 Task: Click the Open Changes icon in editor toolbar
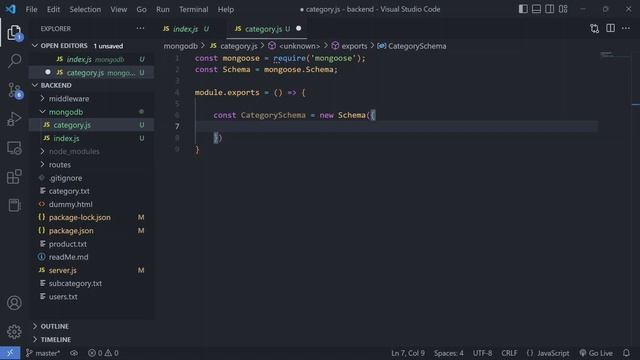[x=595, y=29]
